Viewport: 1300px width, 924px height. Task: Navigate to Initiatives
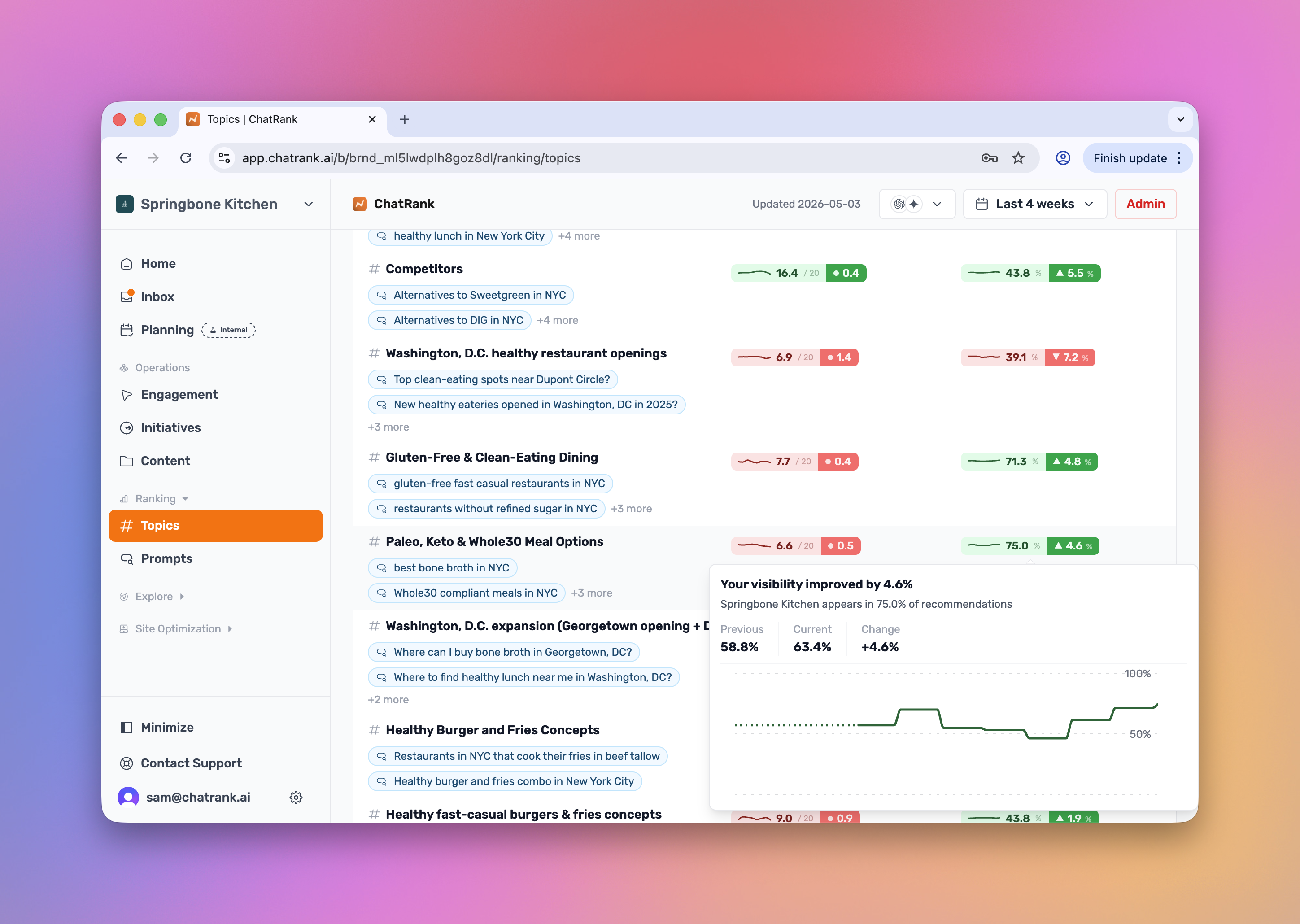216,427
